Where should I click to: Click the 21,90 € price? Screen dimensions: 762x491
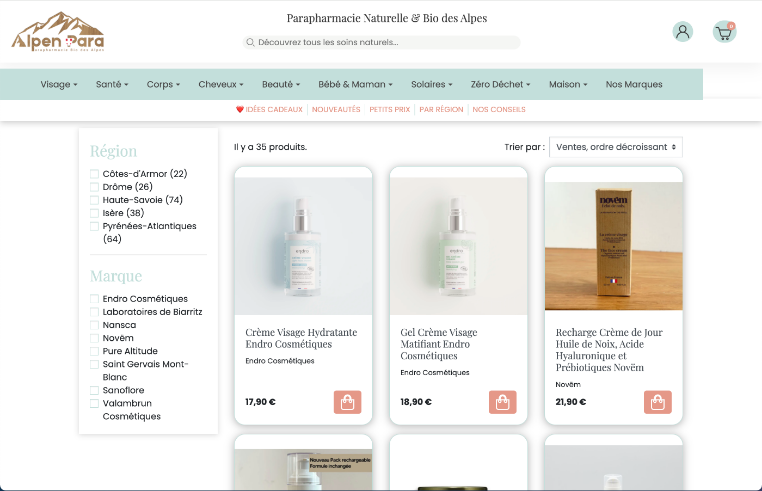[571, 402]
